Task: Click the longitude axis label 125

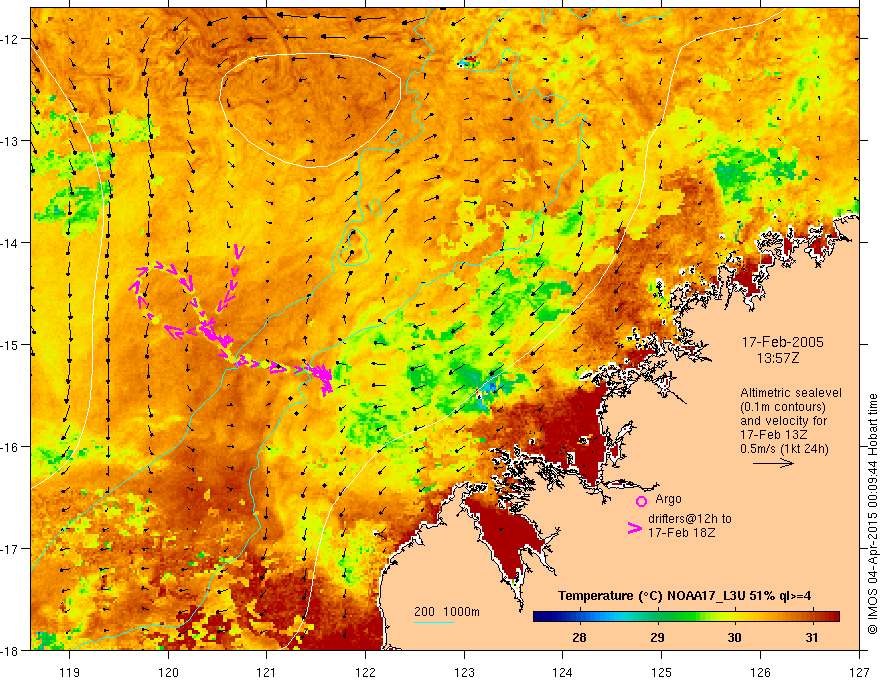Action: tap(662, 672)
